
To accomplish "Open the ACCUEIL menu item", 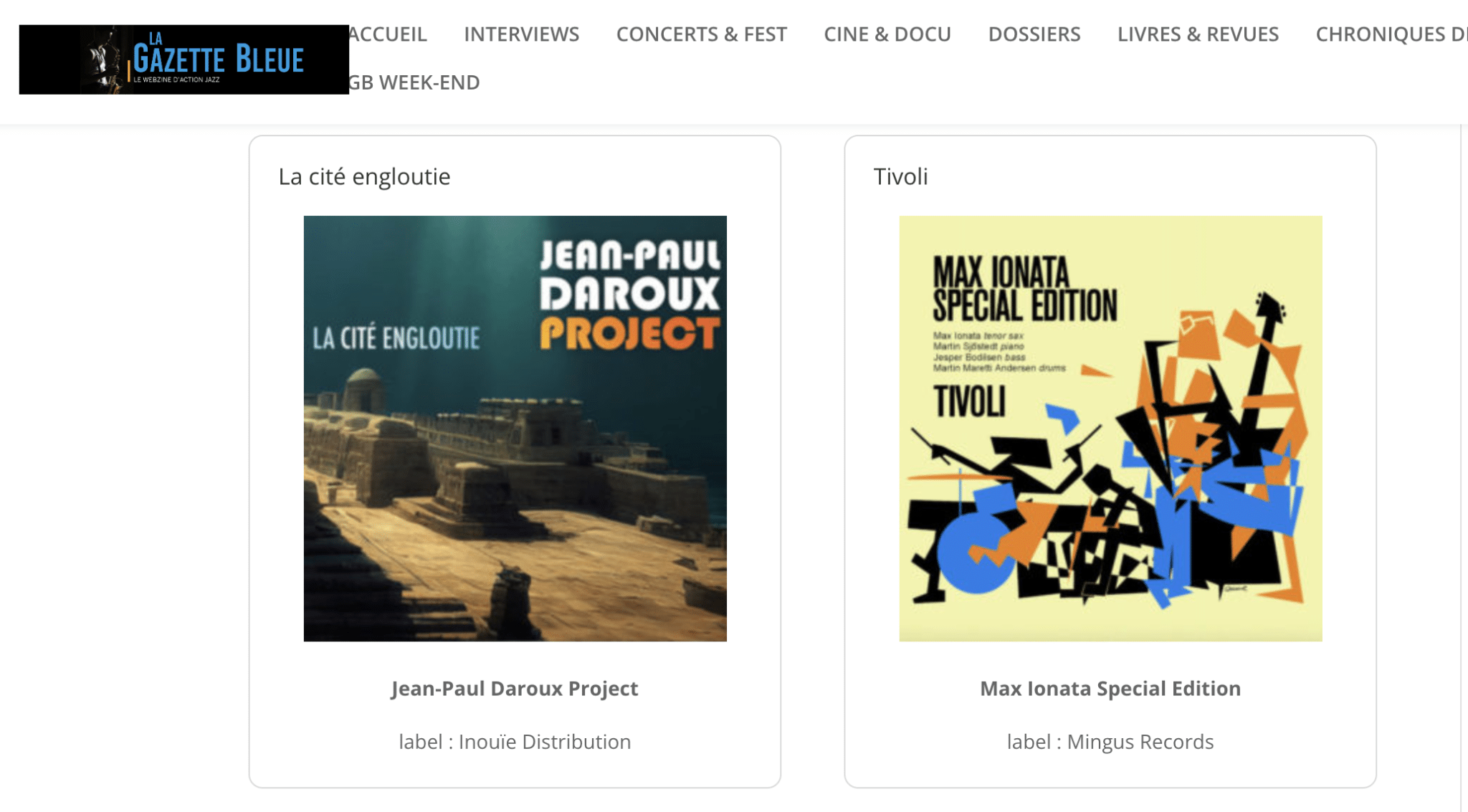I will 388,34.
